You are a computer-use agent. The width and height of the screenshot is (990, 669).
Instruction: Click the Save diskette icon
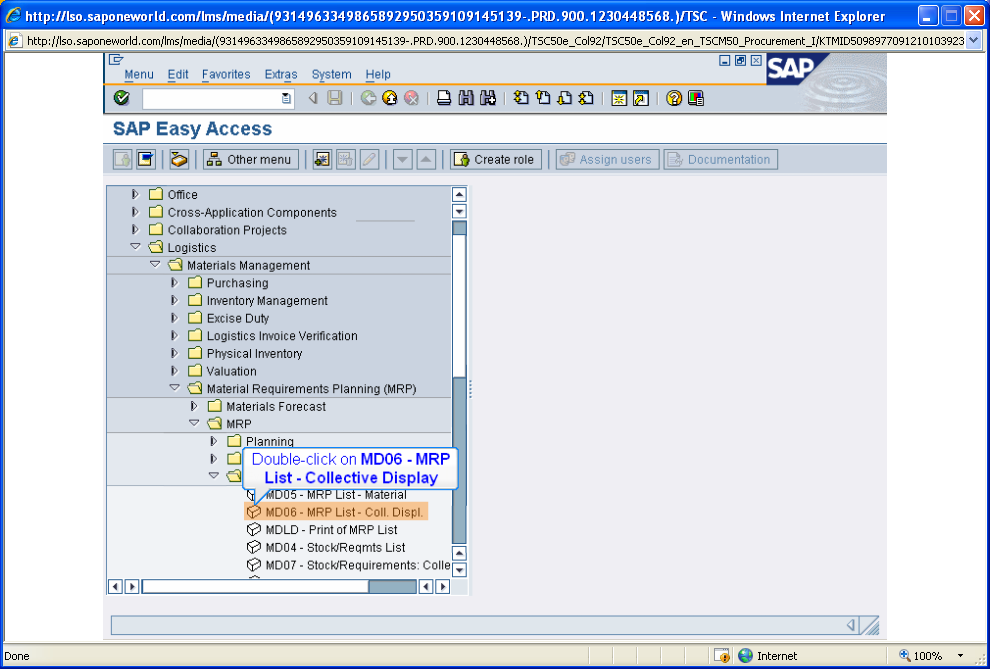(335, 98)
